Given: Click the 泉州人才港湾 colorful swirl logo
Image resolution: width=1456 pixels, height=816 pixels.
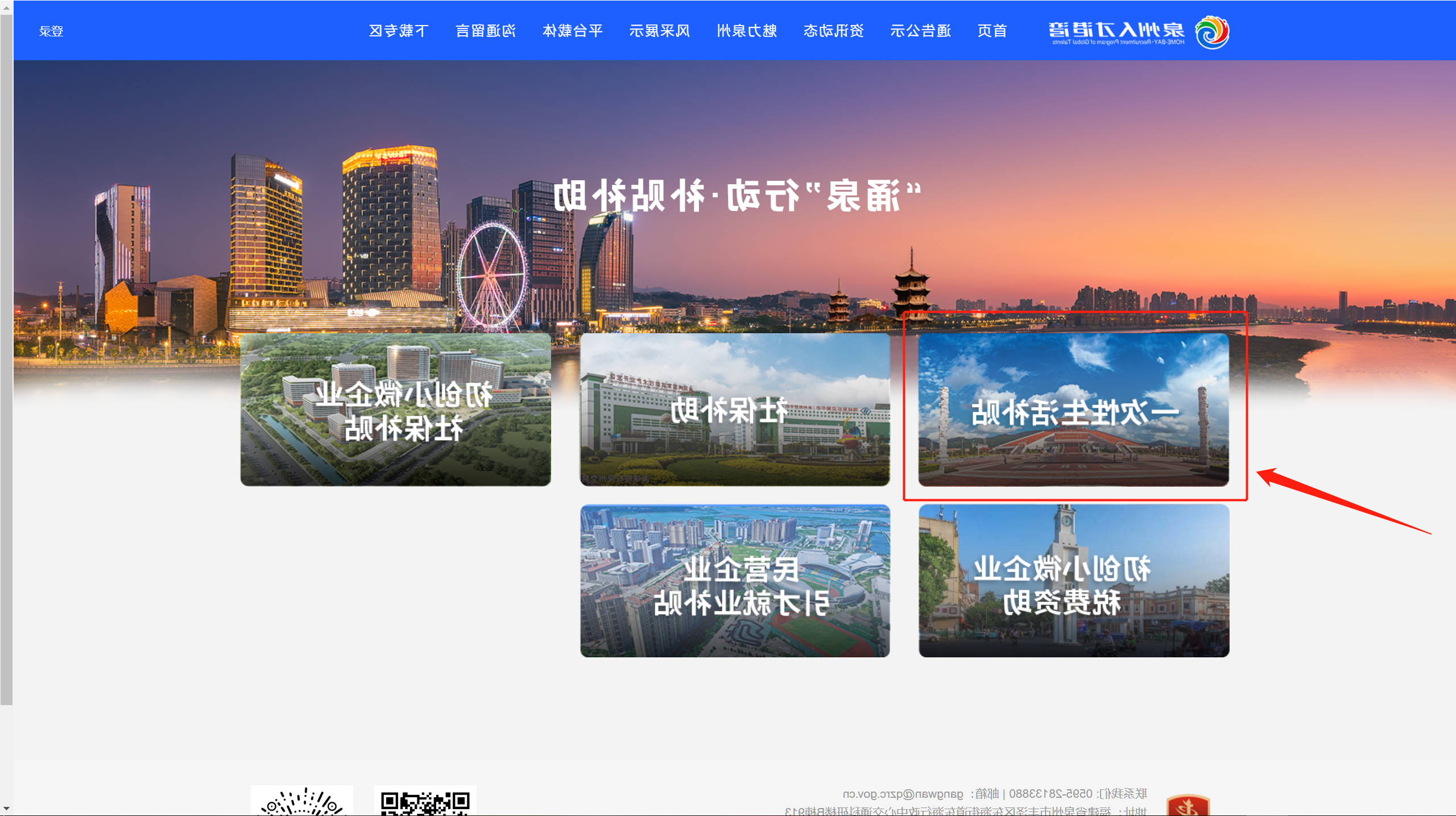Looking at the screenshot, I should [x=1212, y=32].
